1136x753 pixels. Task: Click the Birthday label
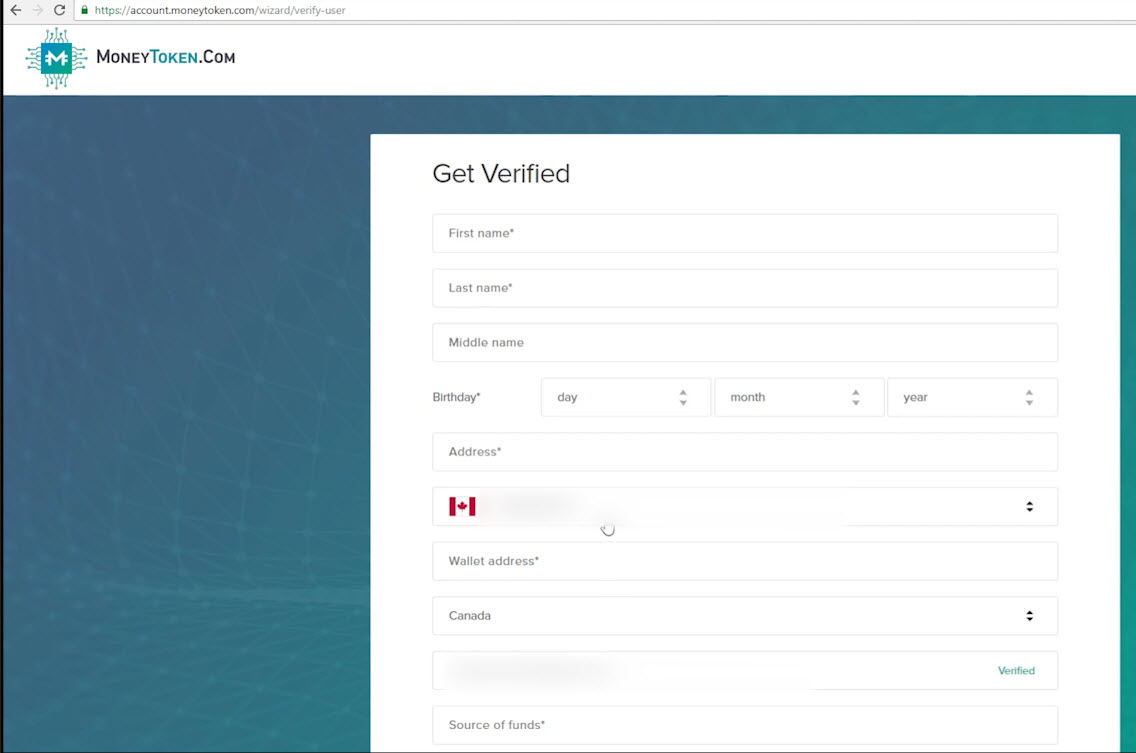pyautogui.click(x=456, y=397)
